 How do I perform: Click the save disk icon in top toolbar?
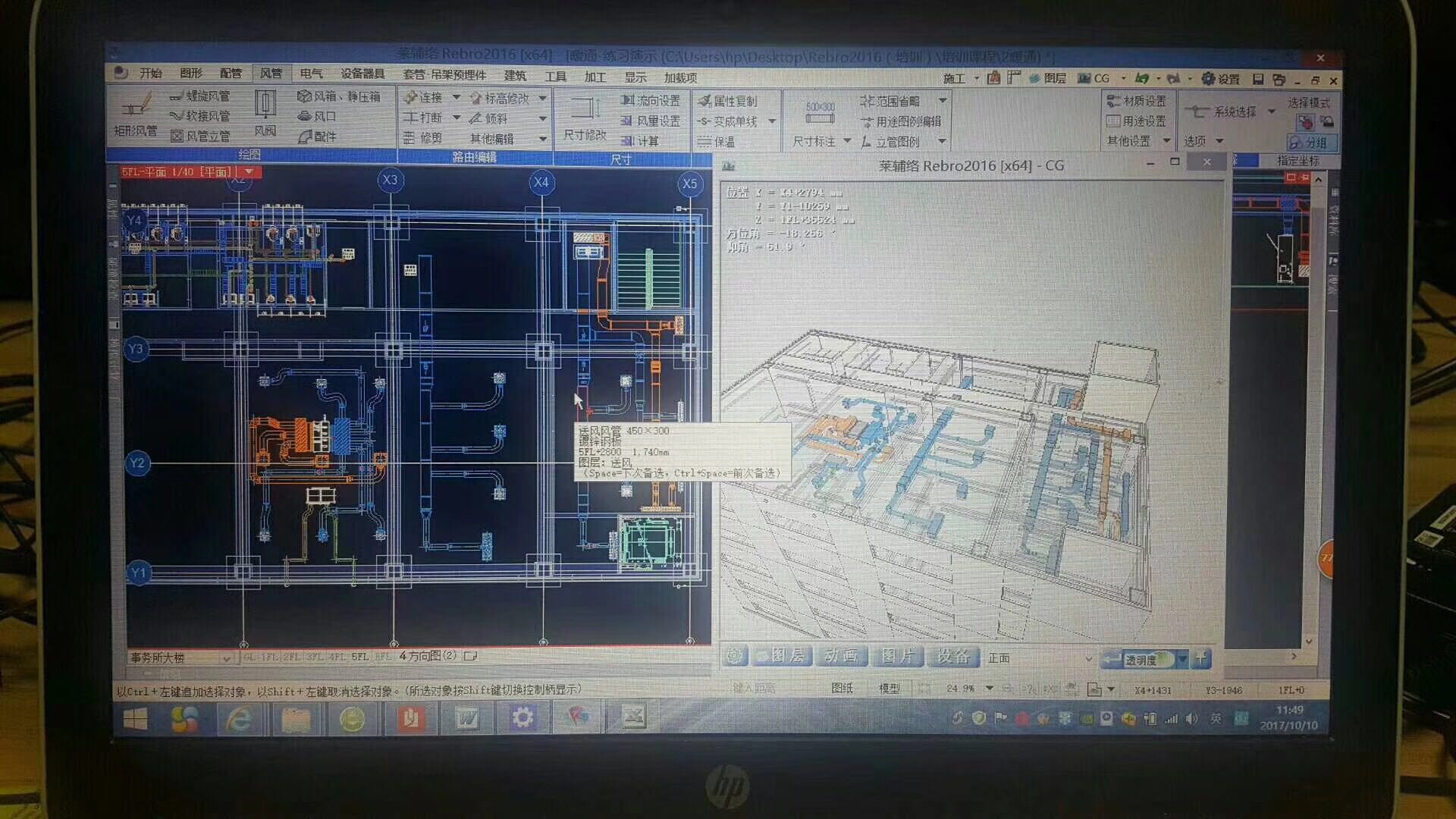tap(1258, 79)
